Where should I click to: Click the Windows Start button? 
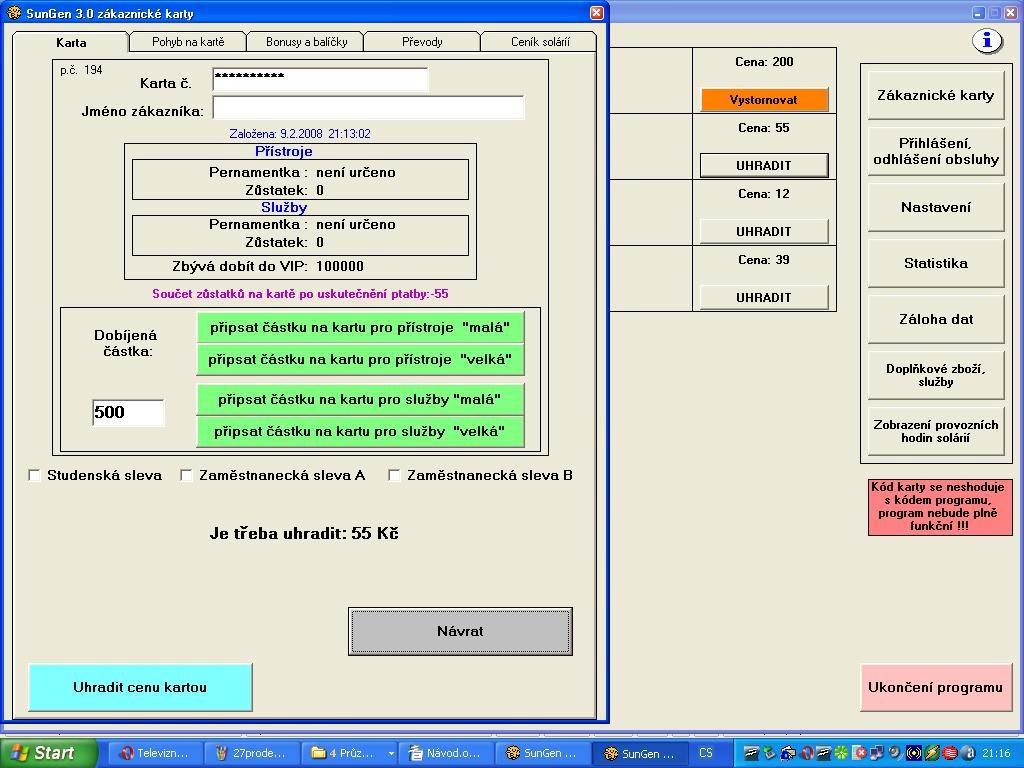[48, 753]
